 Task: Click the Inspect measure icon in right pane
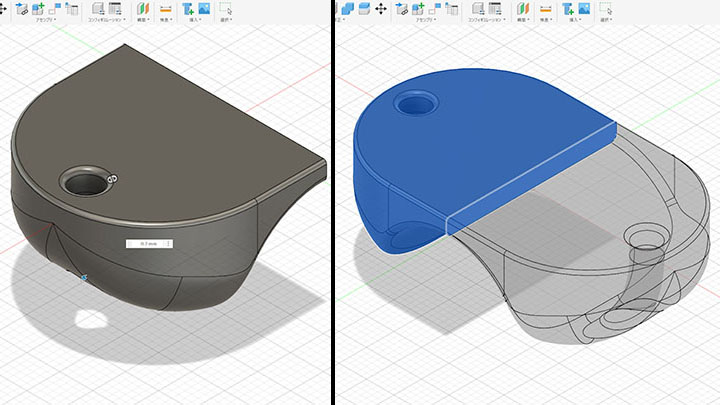[x=545, y=8]
